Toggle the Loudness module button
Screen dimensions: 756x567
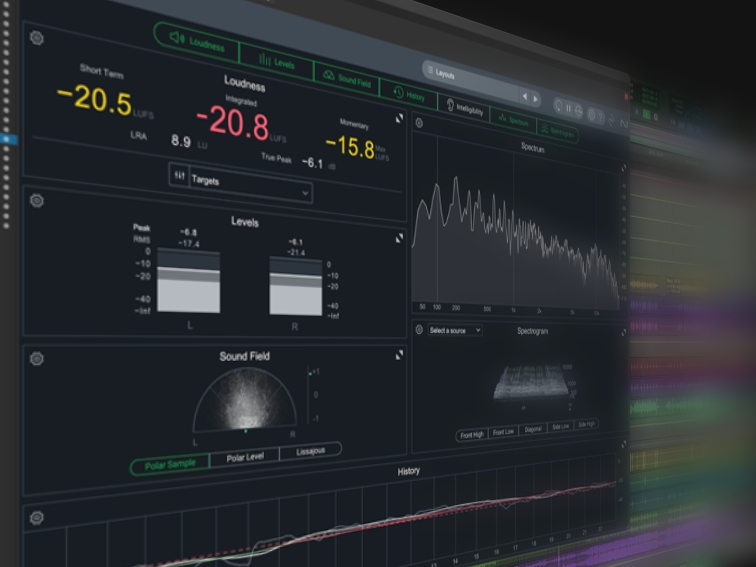click(x=197, y=41)
